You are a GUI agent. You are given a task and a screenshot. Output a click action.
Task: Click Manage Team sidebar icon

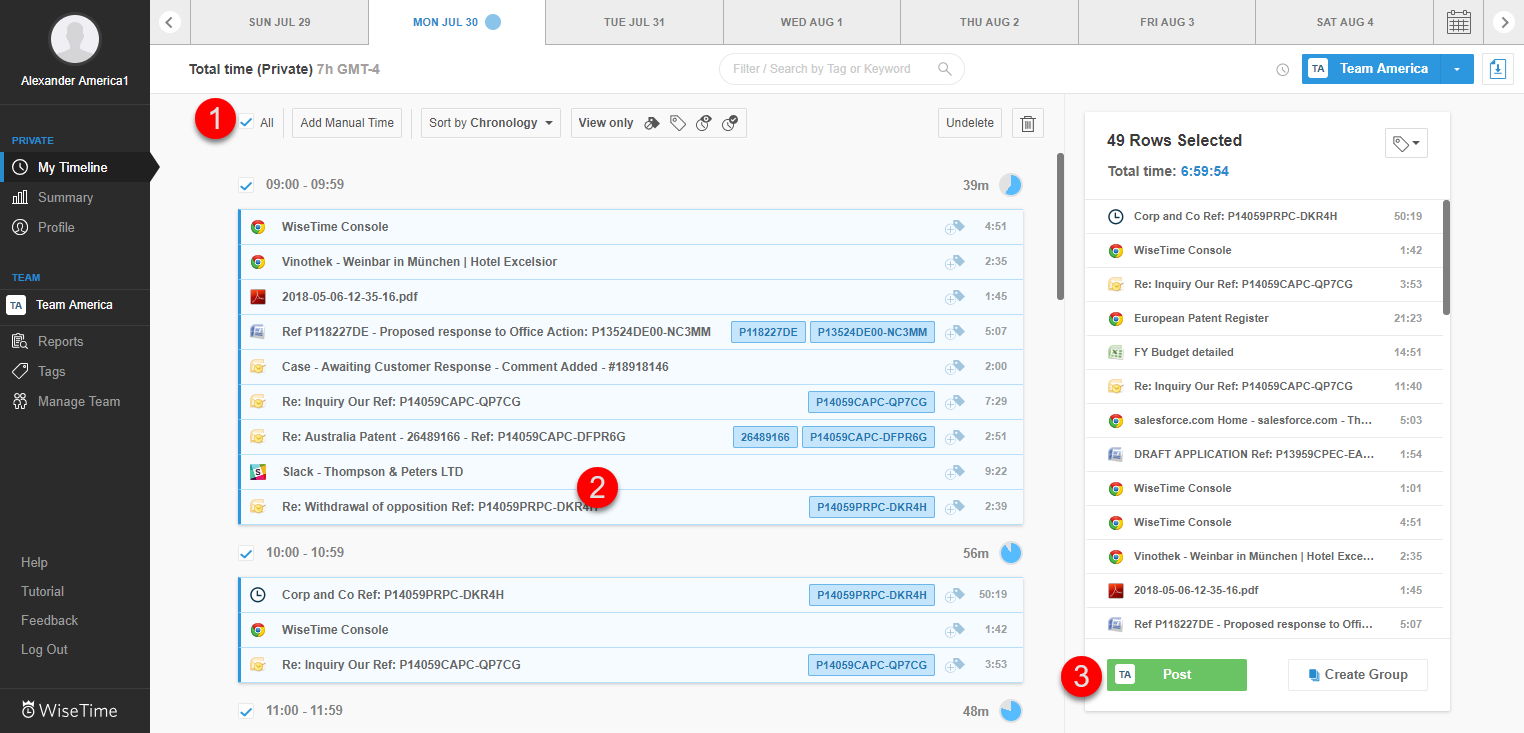19,402
